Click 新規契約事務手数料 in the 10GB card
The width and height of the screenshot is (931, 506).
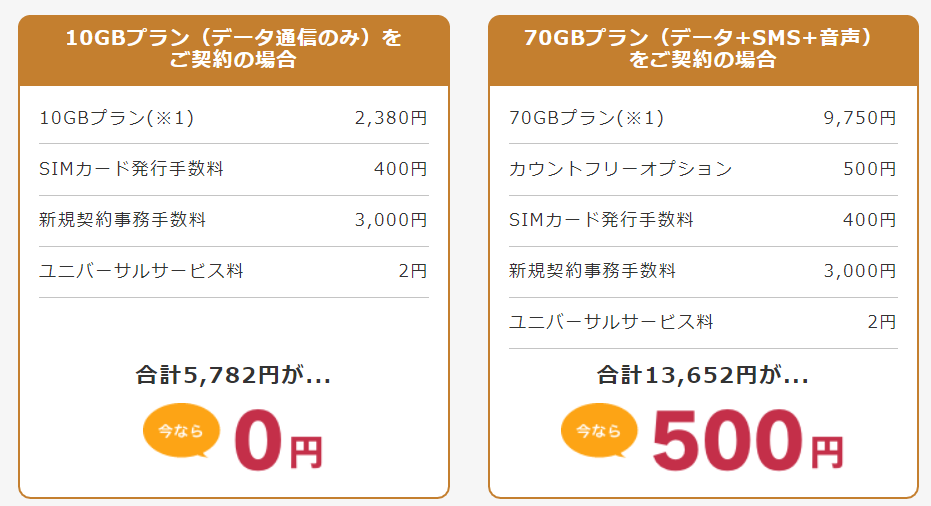click(x=123, y=220)
